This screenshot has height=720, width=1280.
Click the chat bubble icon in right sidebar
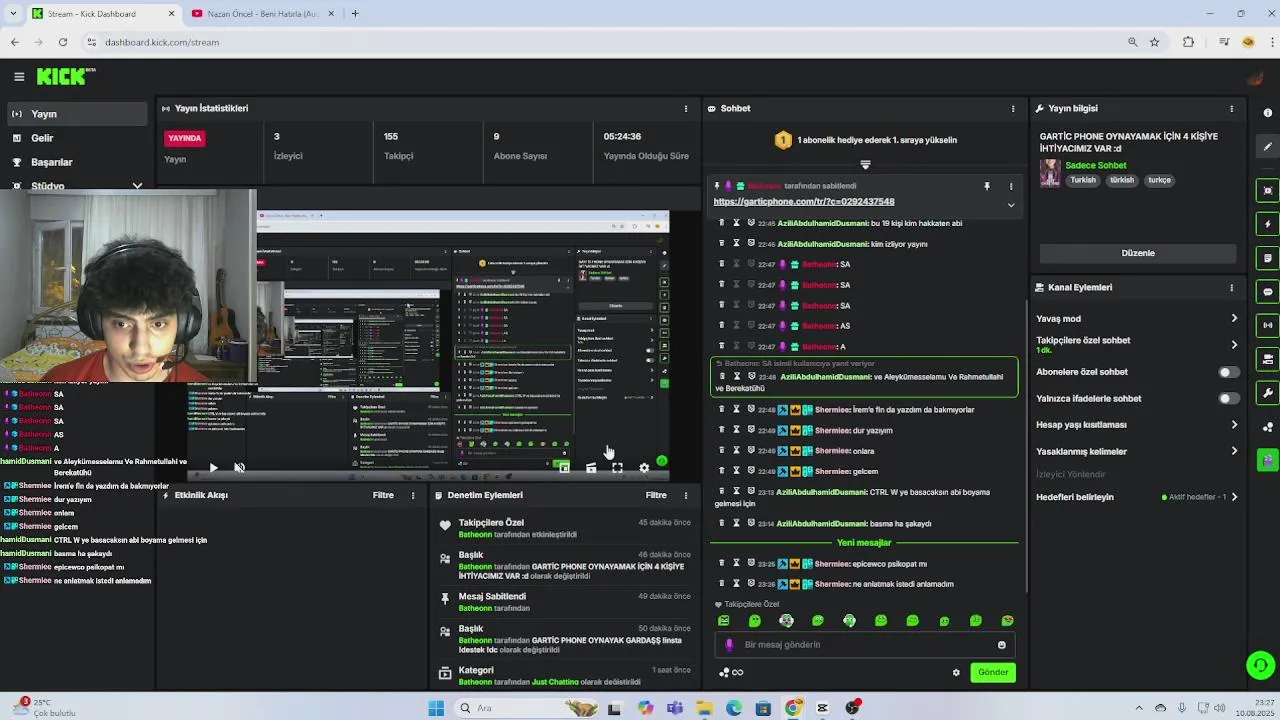[1268, 292]
